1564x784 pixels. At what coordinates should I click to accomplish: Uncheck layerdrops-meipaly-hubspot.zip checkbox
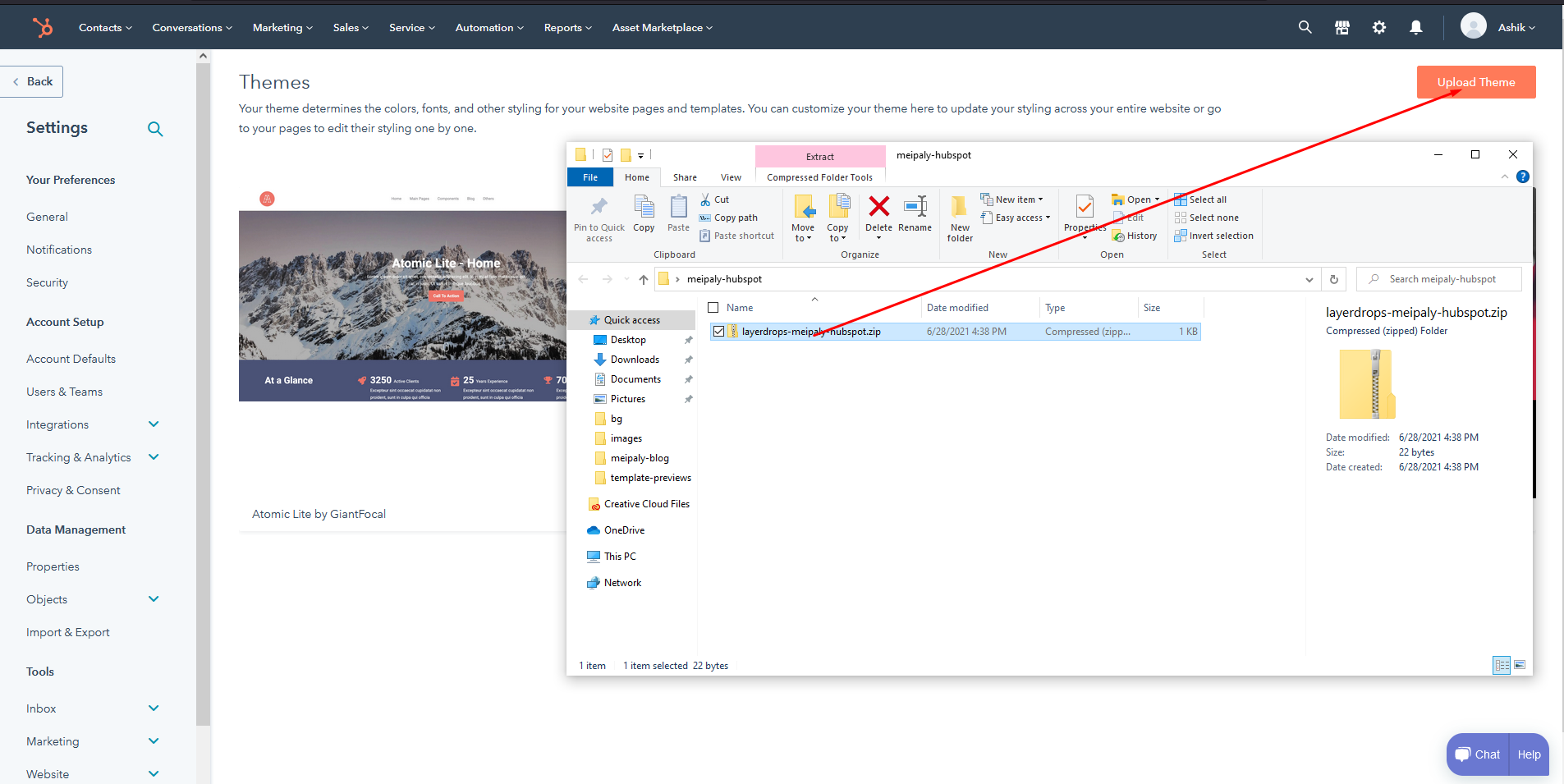click(x=719, y=332)
